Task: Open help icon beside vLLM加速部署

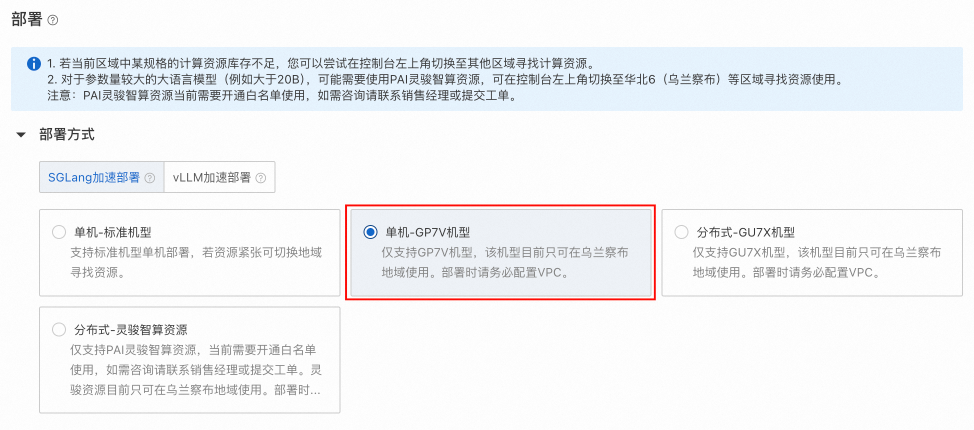Action: point(260,178)
